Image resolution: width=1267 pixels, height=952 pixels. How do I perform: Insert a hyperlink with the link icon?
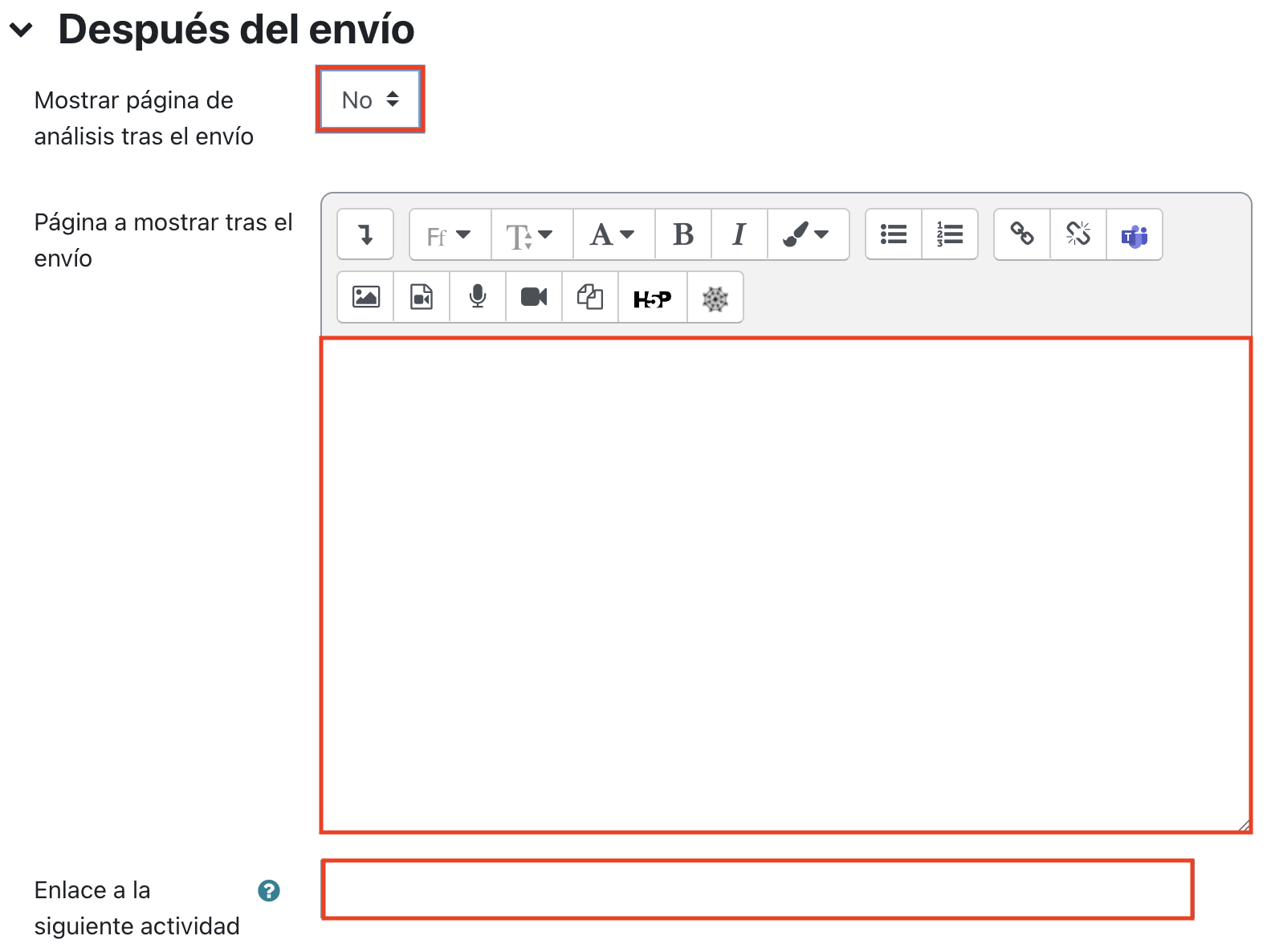click(x=1022, y=234)
